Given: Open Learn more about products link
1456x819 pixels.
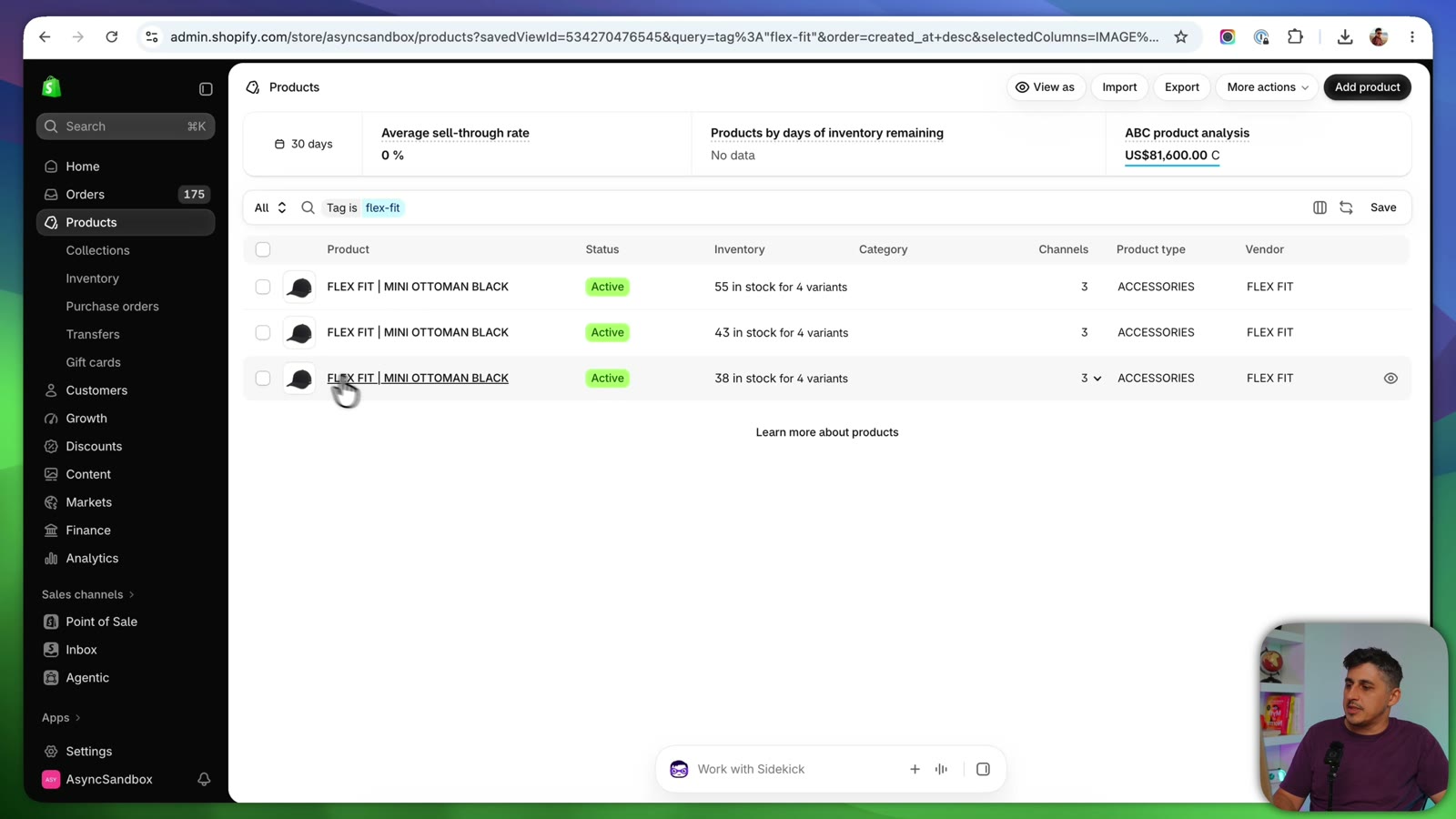Looking at the screenshot, I should pos(827,433).
